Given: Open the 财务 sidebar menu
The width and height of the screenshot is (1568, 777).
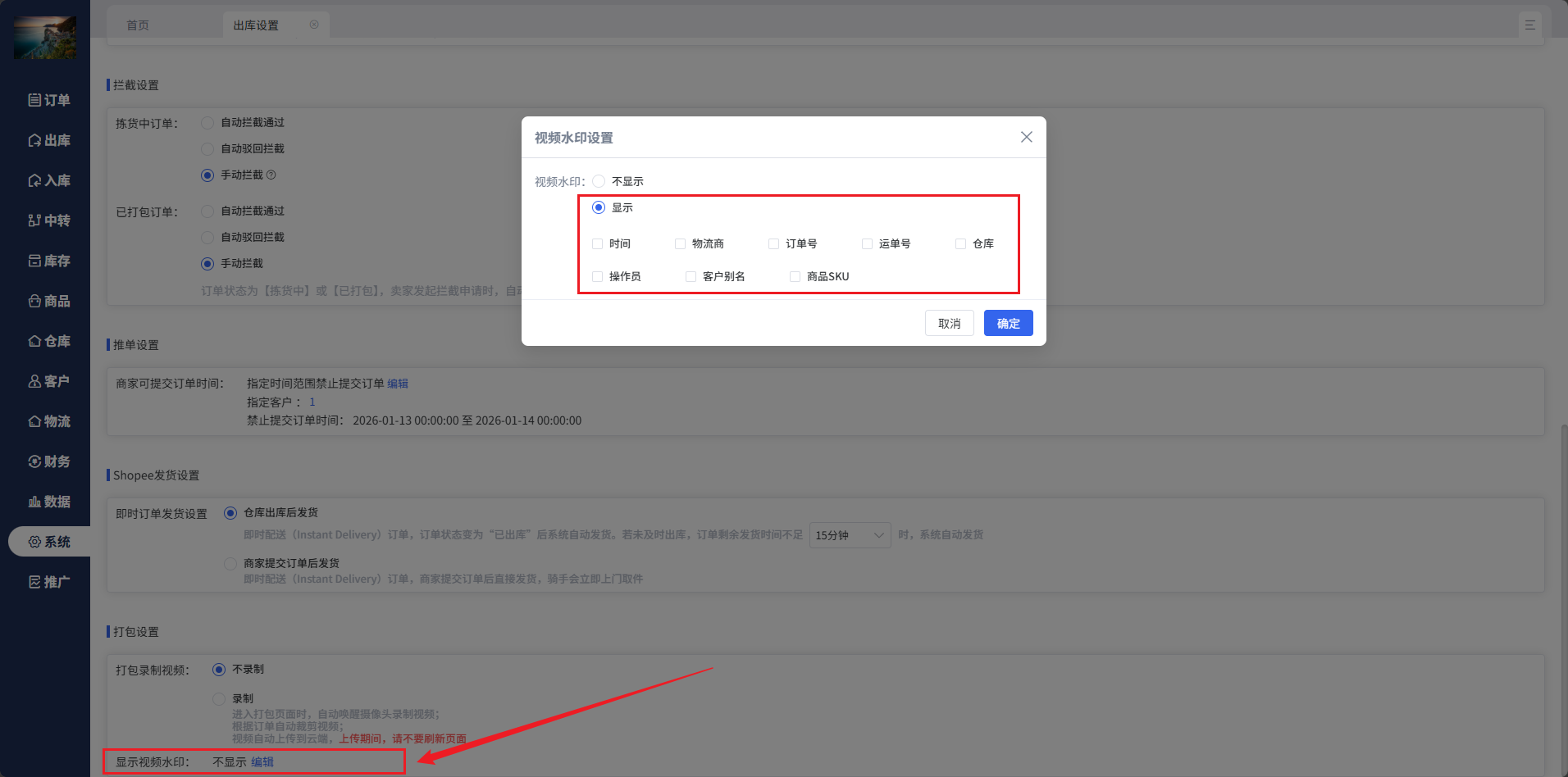Looking at the screenshot, I should click(49, 461).
